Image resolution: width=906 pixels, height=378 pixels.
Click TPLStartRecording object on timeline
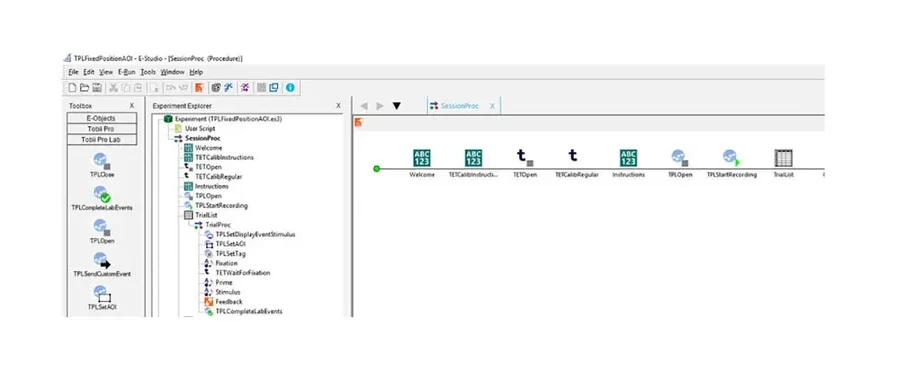[732, 163]
